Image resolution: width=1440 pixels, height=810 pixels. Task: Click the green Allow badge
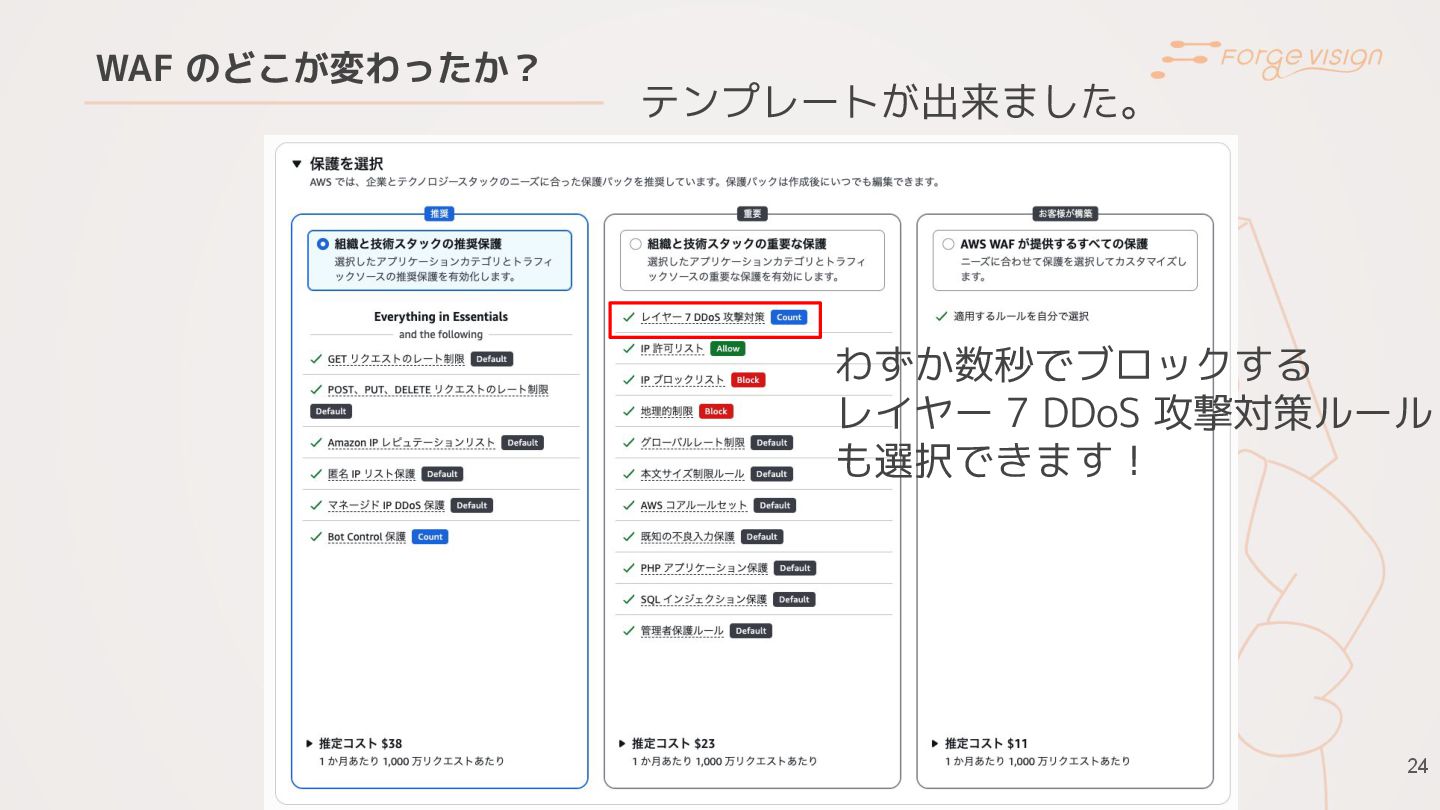tap(728, 349)
